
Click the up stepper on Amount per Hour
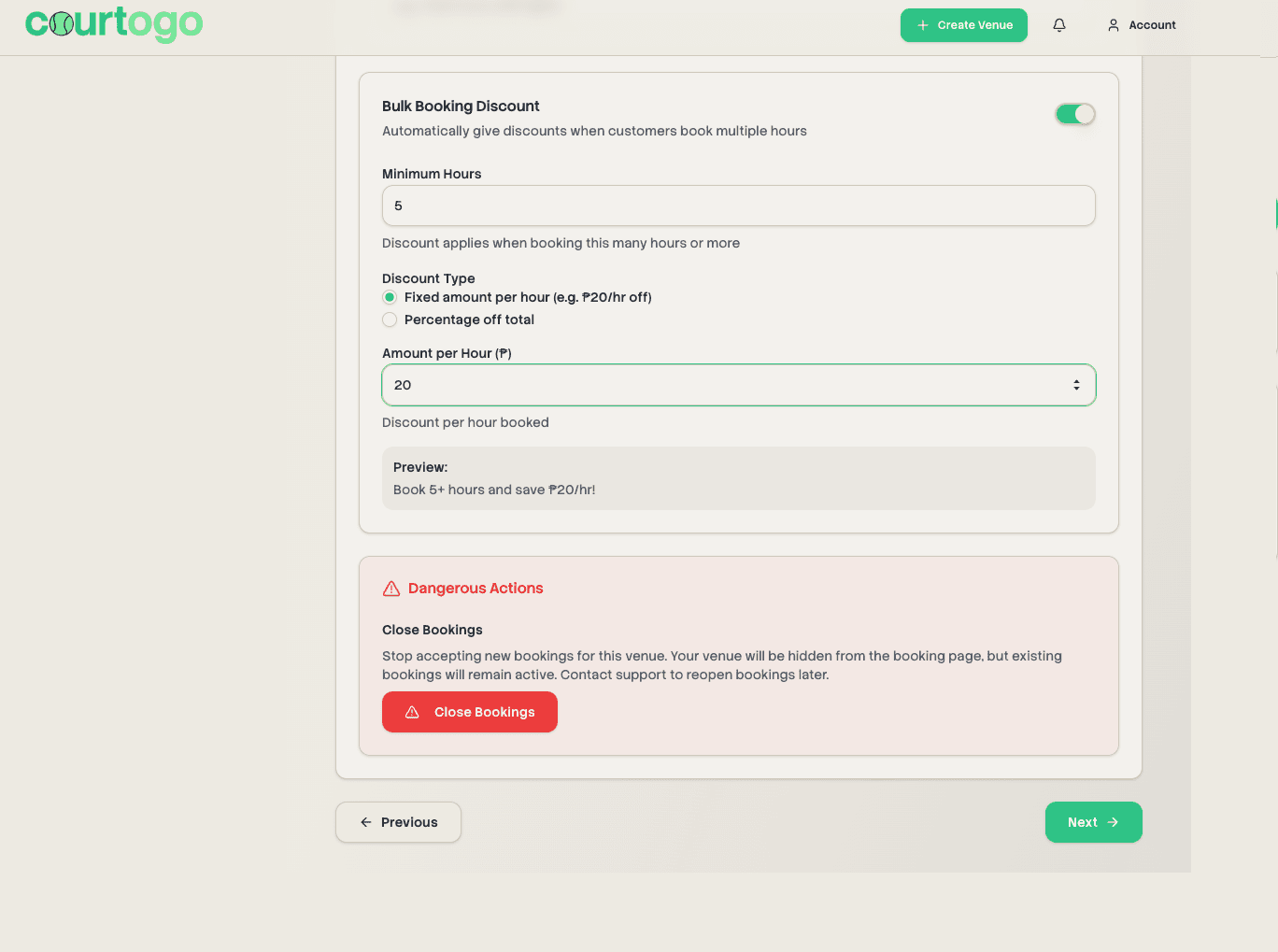pos(1077,380)
